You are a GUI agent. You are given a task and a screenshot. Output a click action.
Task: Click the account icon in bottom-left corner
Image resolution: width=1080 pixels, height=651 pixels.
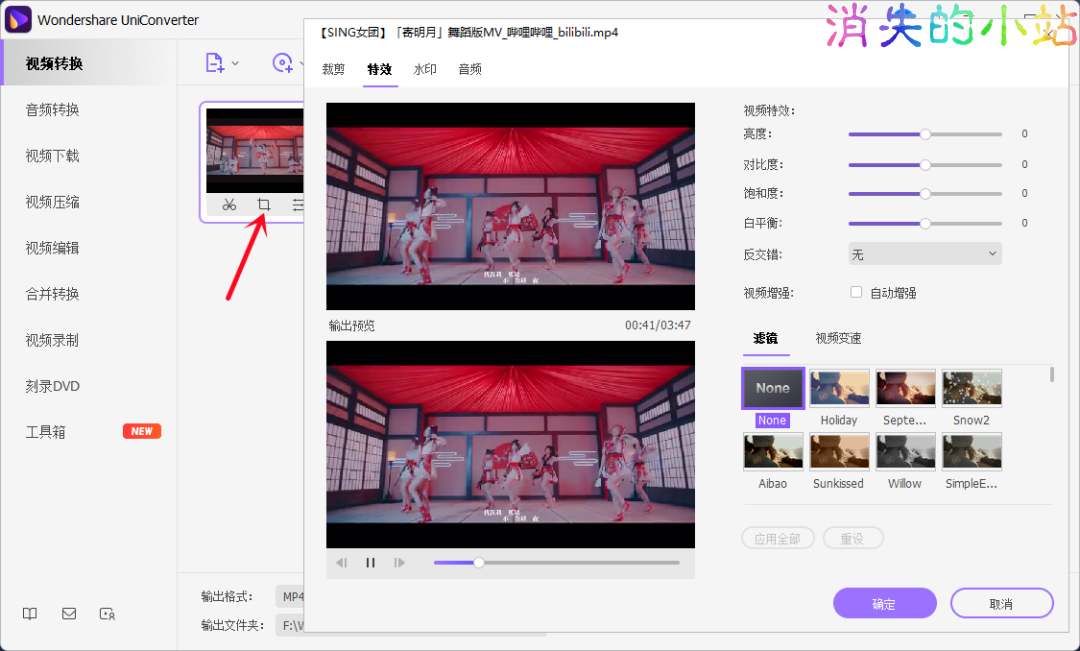coord(107,614)
